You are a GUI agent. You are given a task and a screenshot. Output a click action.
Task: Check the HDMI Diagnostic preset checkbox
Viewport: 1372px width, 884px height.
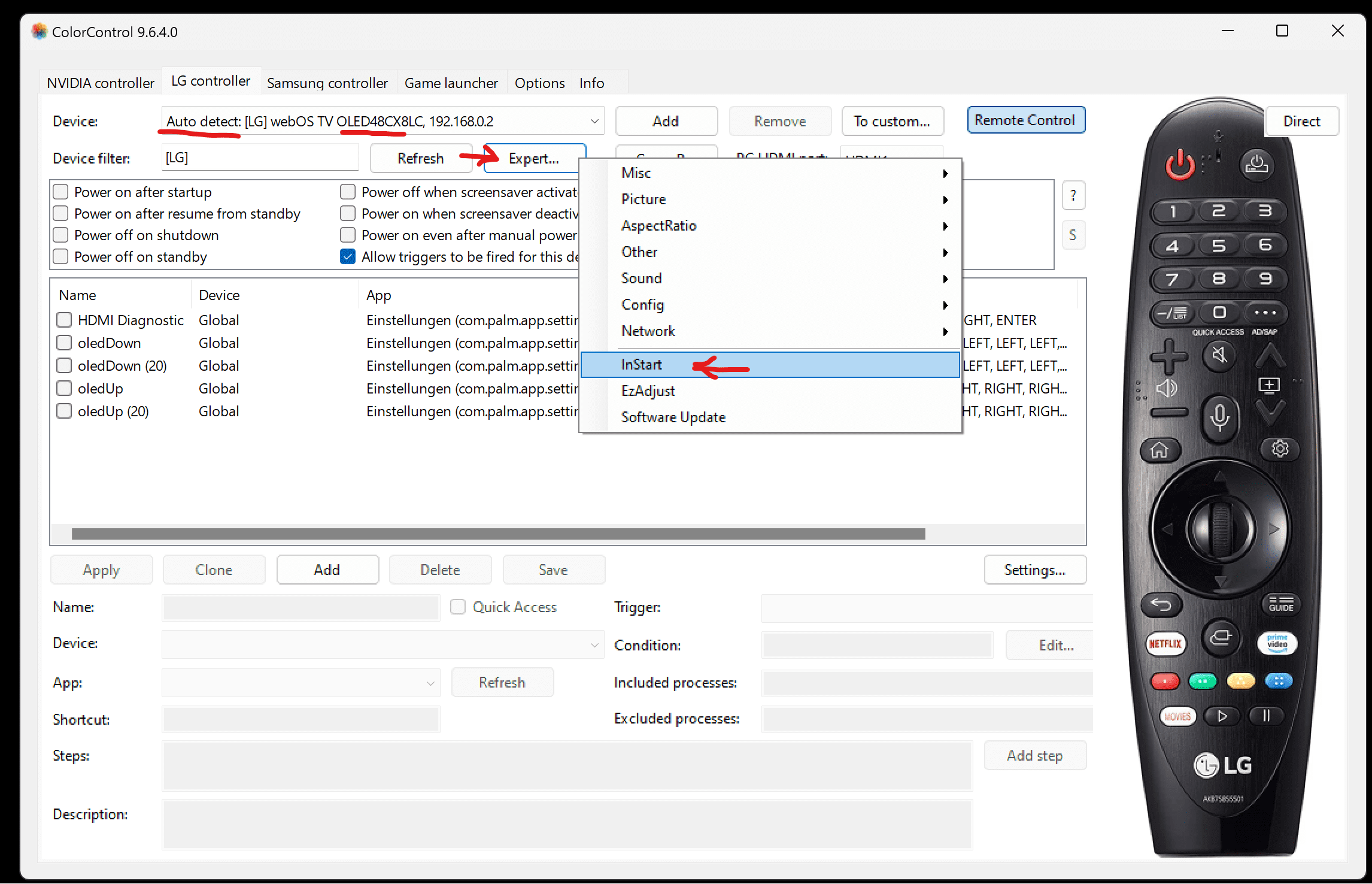tap(64, 320)
